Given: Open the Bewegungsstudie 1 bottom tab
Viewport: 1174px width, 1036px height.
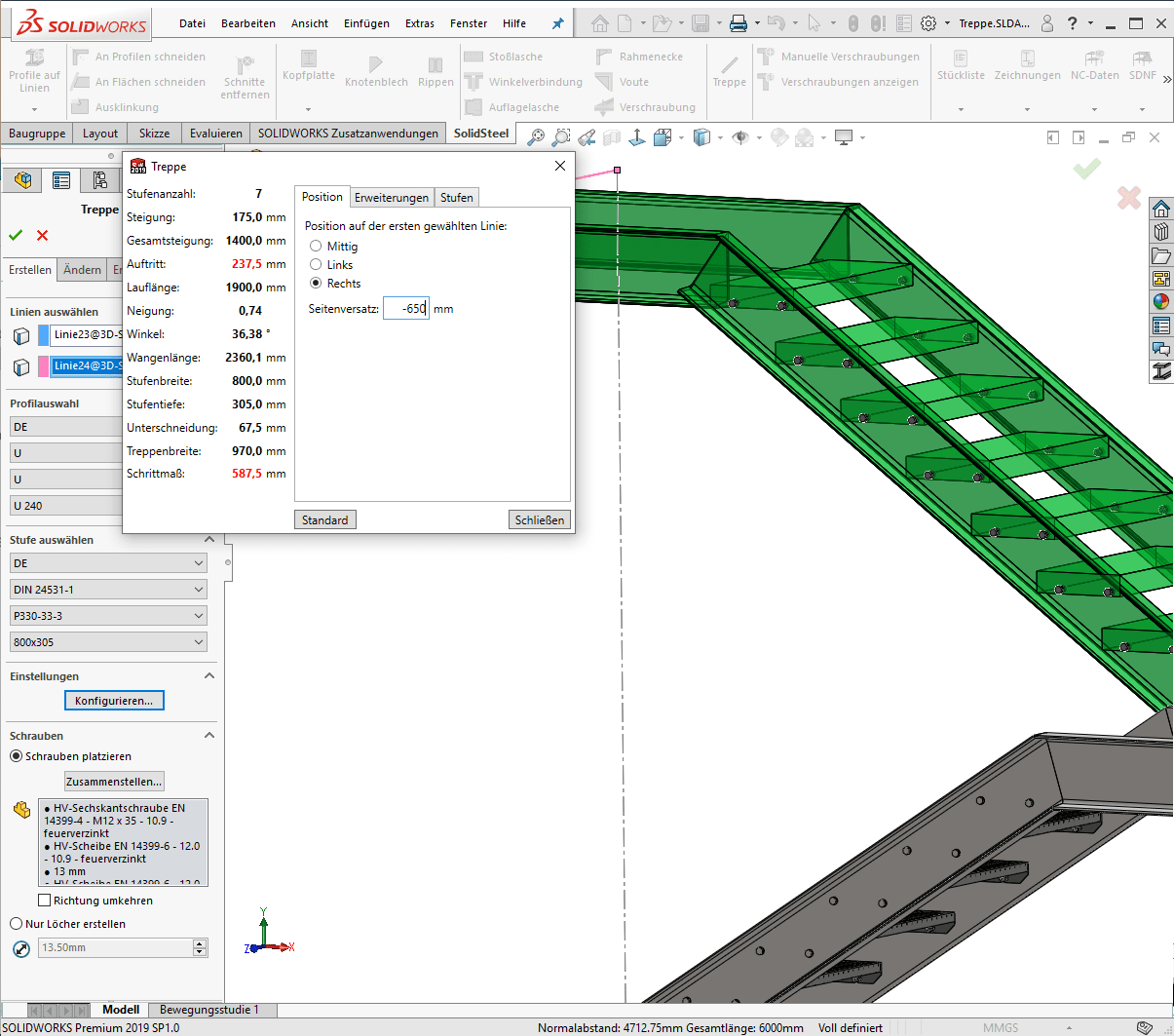Looking at the screenshot, I should click(x=209, y=1010).
